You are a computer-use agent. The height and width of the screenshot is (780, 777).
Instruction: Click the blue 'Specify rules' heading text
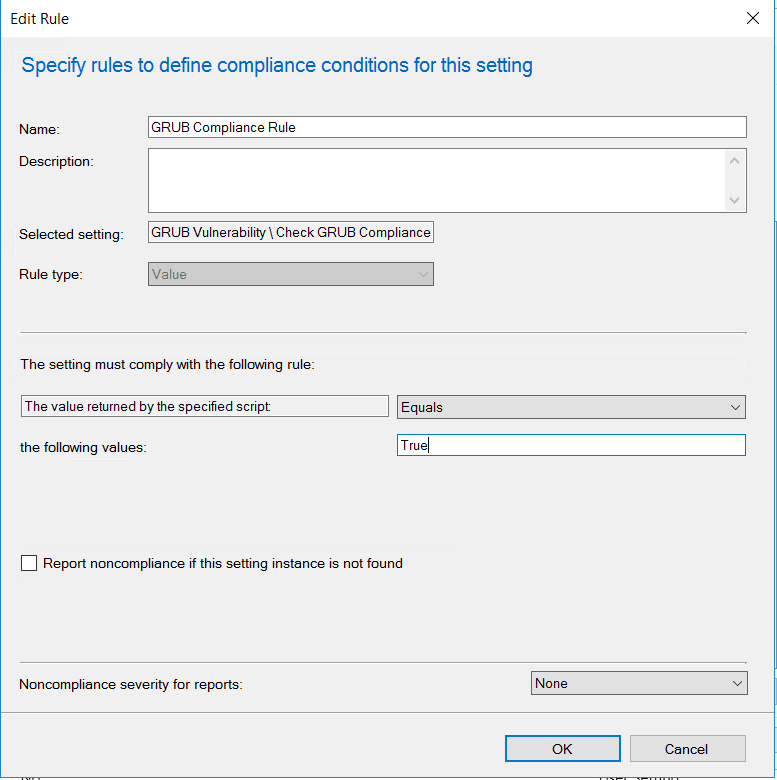point(277,66)
